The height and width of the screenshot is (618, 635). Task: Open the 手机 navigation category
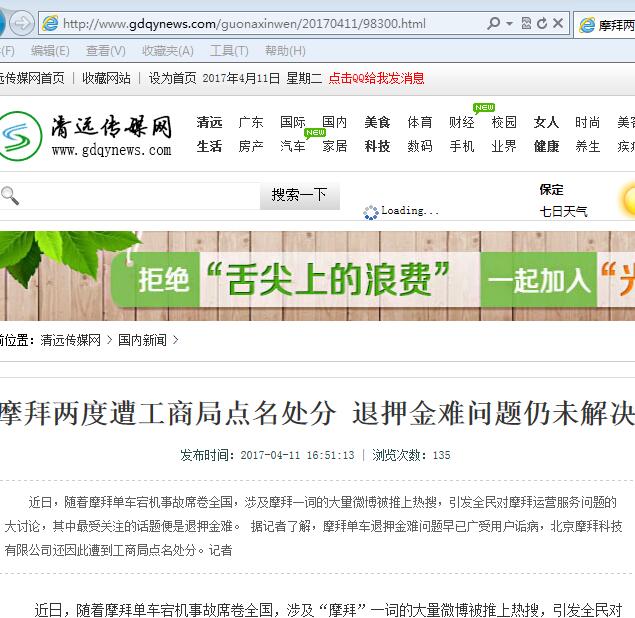point(462,146)
